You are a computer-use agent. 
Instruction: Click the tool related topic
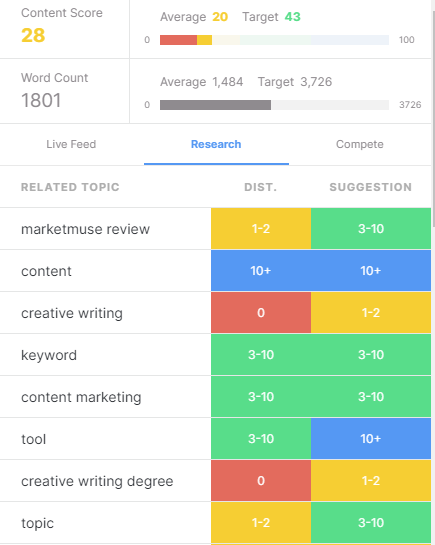click(x=34, y=439)
